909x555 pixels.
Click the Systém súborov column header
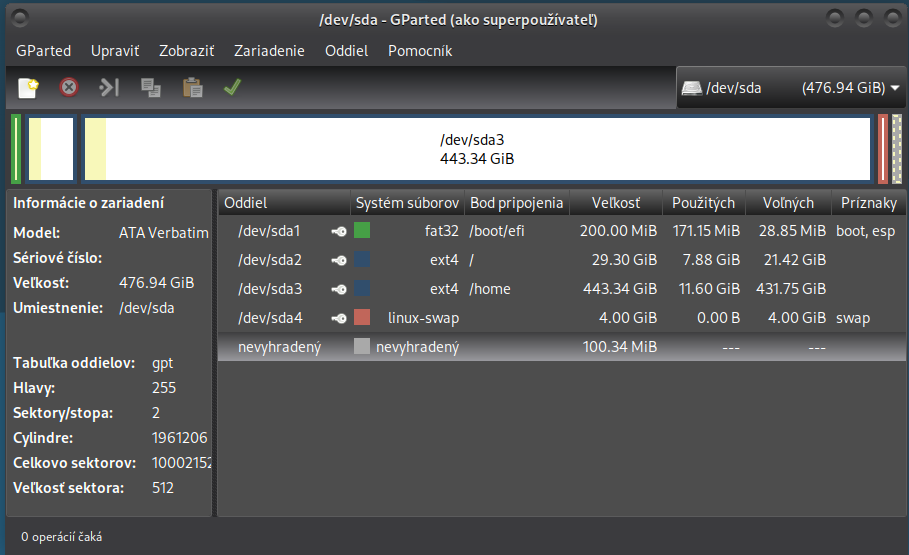click(407, 203)
